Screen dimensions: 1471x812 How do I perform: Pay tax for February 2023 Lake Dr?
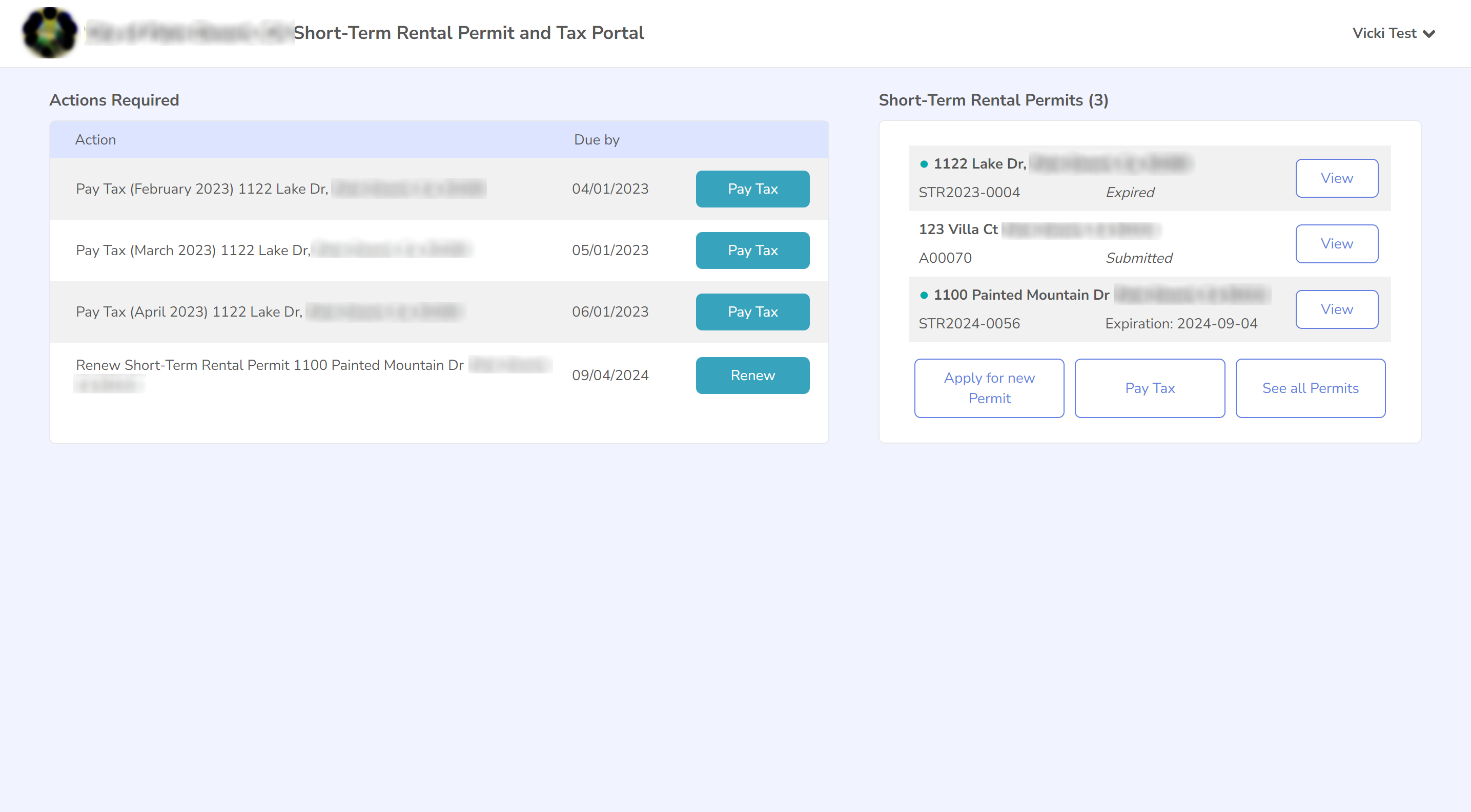click(752, 189)
